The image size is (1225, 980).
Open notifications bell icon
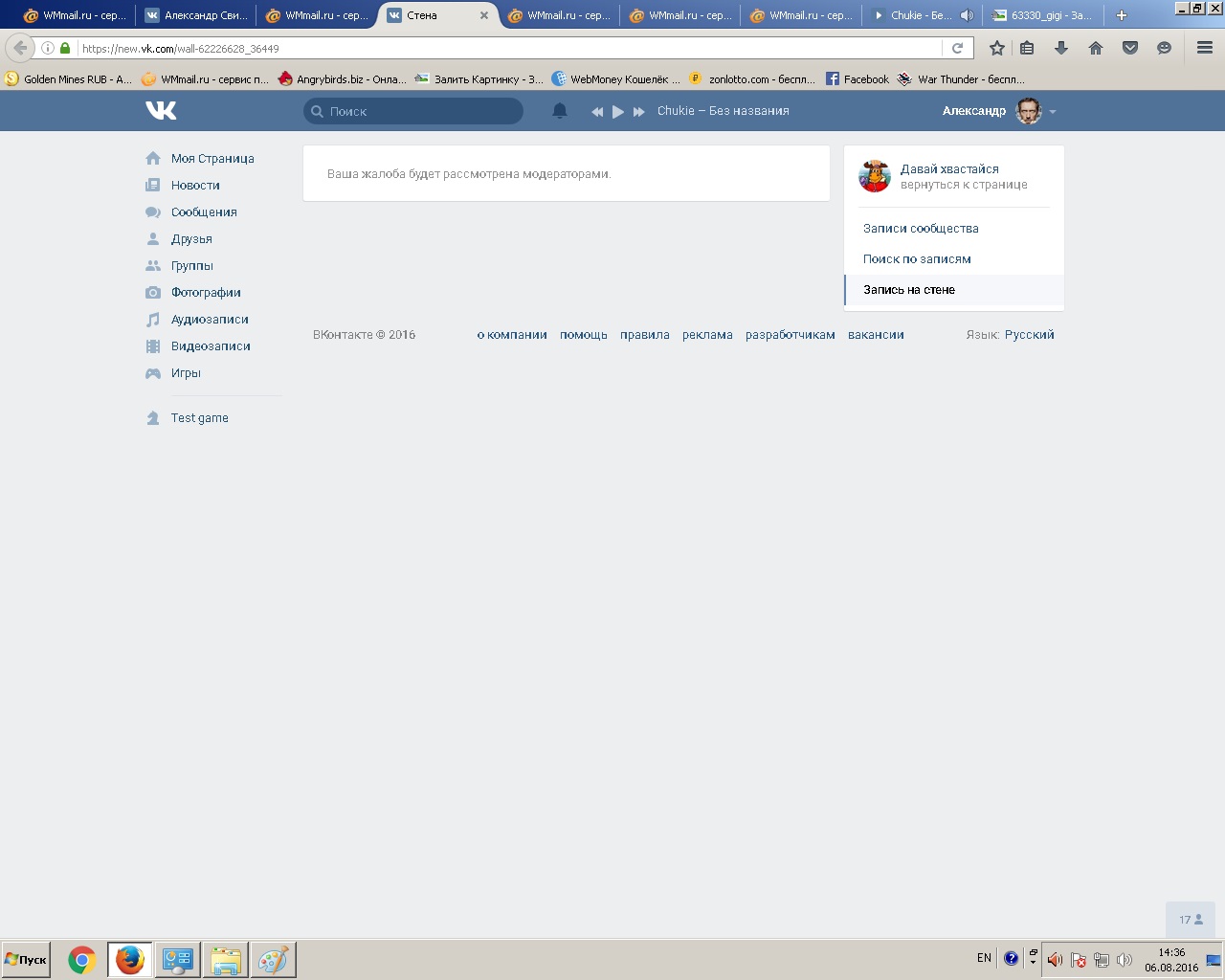pyautogui.click(x=560, y=111)
